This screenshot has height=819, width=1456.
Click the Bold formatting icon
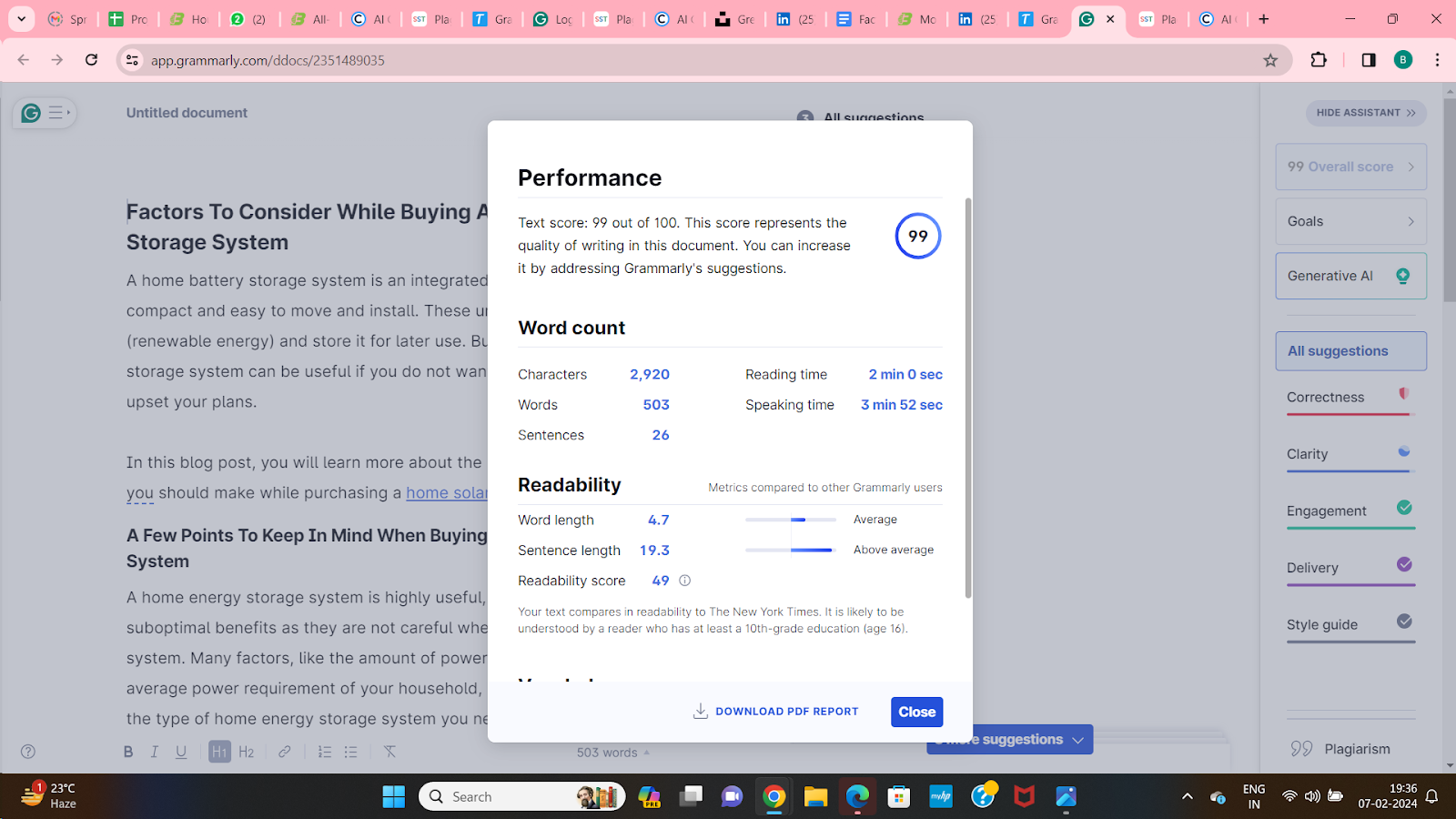128,752
